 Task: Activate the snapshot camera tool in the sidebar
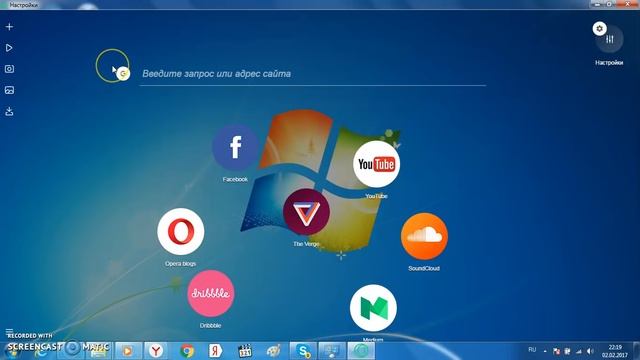pos(9,69)
